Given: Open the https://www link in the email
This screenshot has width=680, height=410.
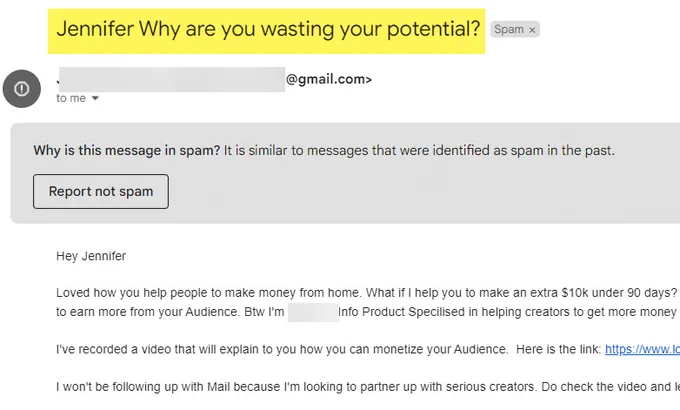Looking at the screenshot, I should 642,349.
